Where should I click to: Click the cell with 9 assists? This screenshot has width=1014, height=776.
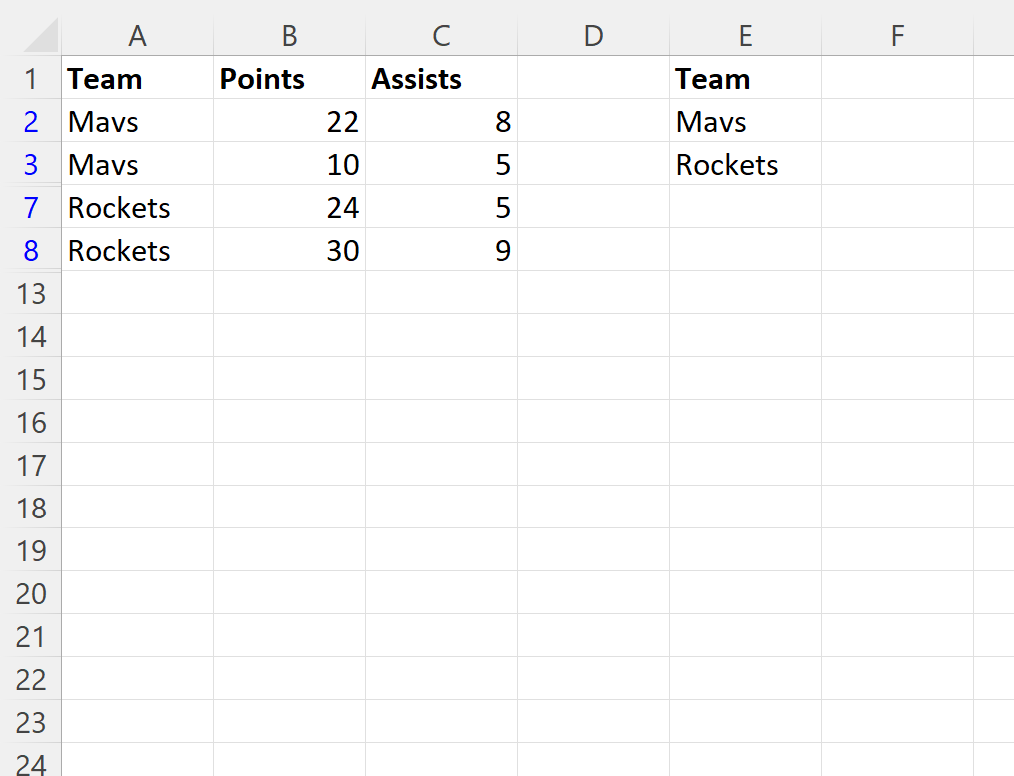coord(441,251)
